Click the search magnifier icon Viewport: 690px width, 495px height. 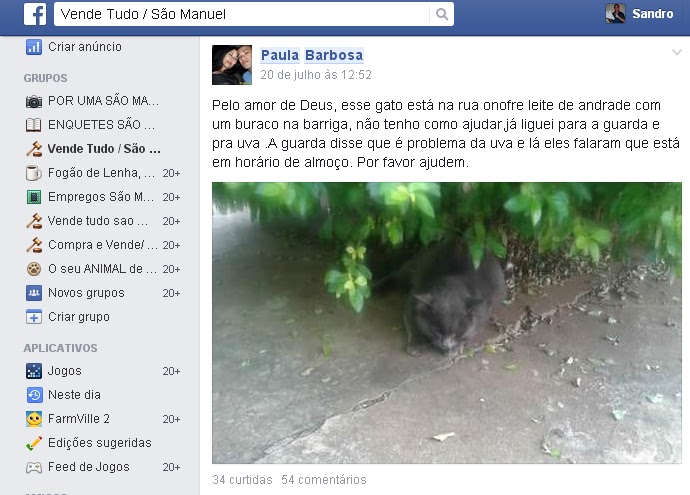[442, 14]
